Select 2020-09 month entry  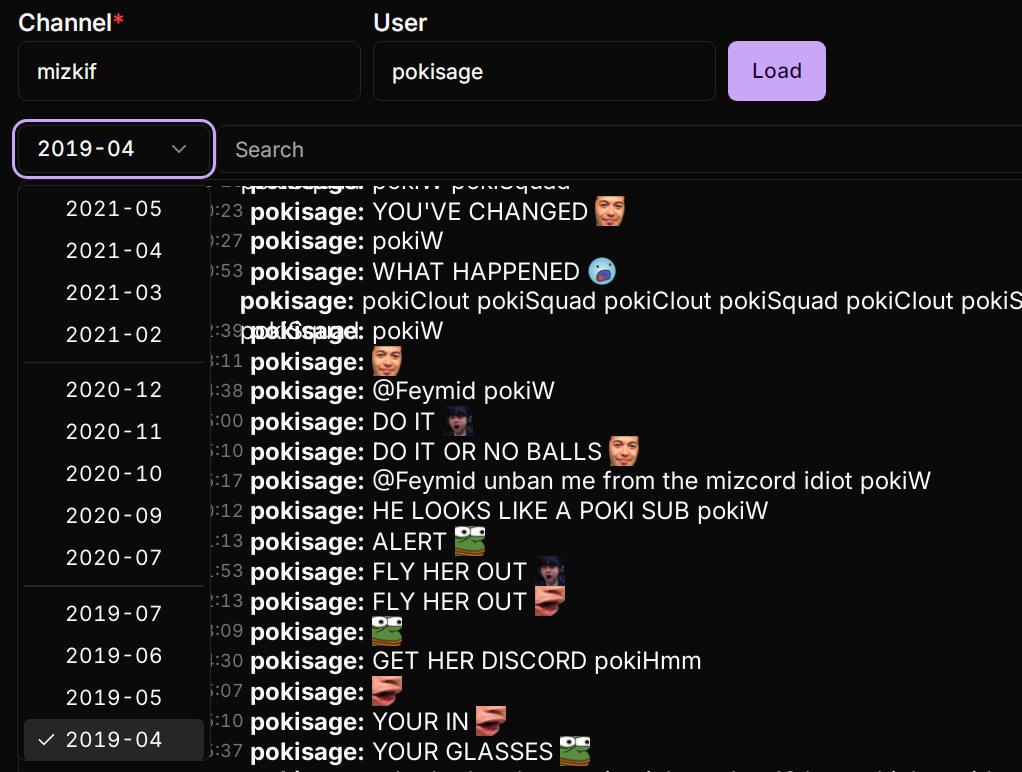pos(114,516)
